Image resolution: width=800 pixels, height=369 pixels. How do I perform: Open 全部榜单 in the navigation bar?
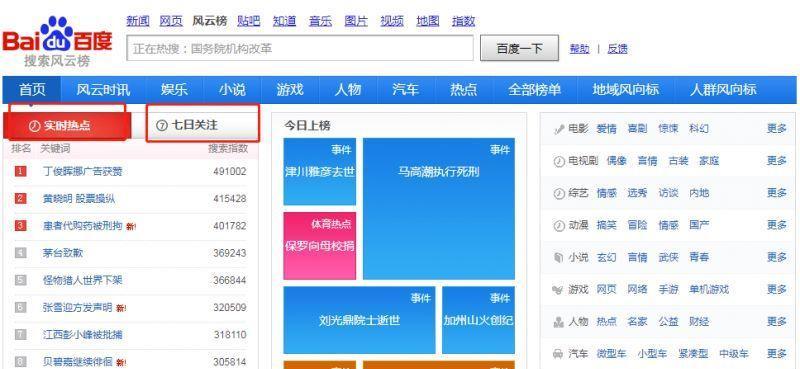(534, 90)
